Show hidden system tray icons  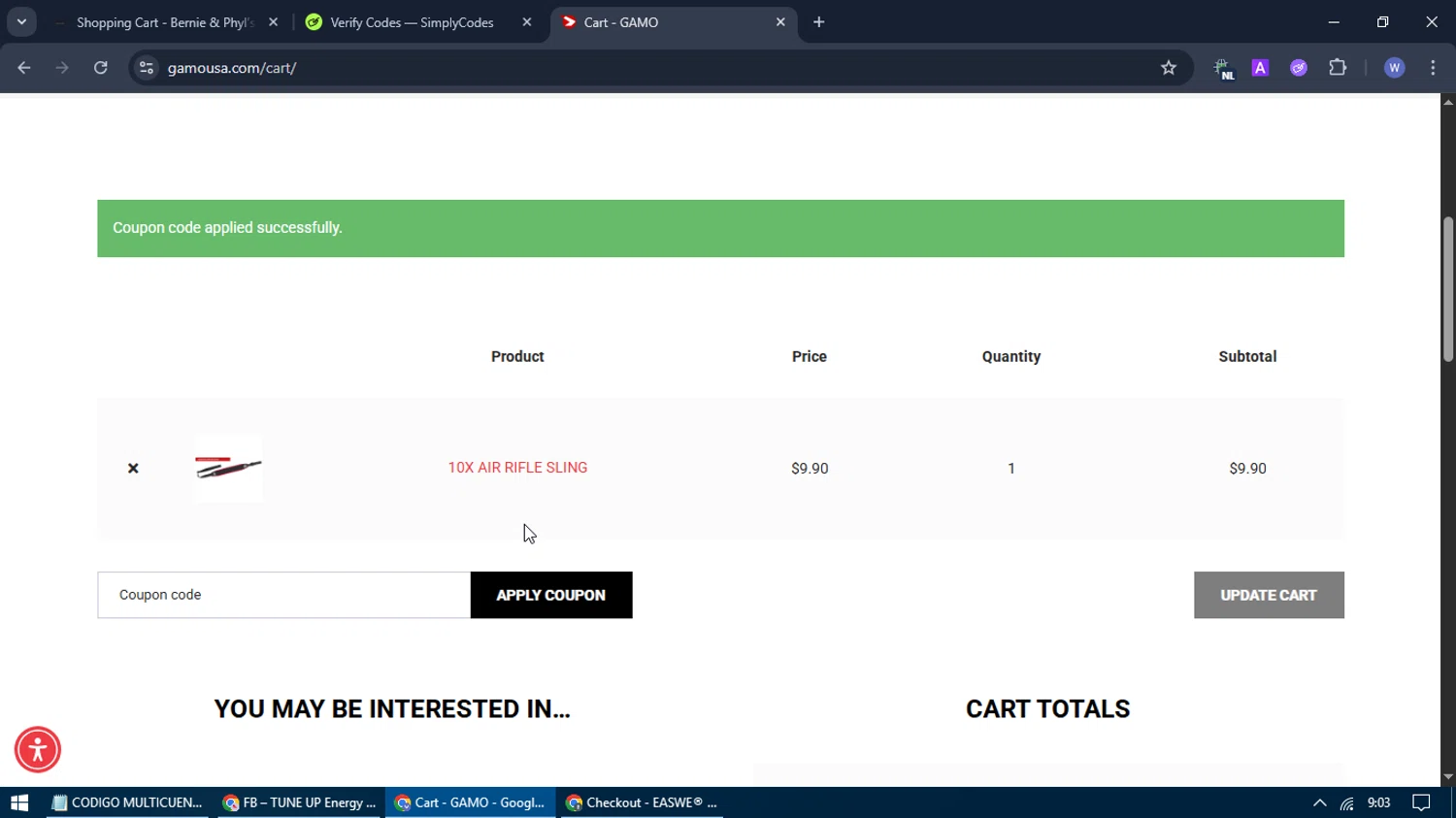pyautogui.click(x=1319, y=802)
